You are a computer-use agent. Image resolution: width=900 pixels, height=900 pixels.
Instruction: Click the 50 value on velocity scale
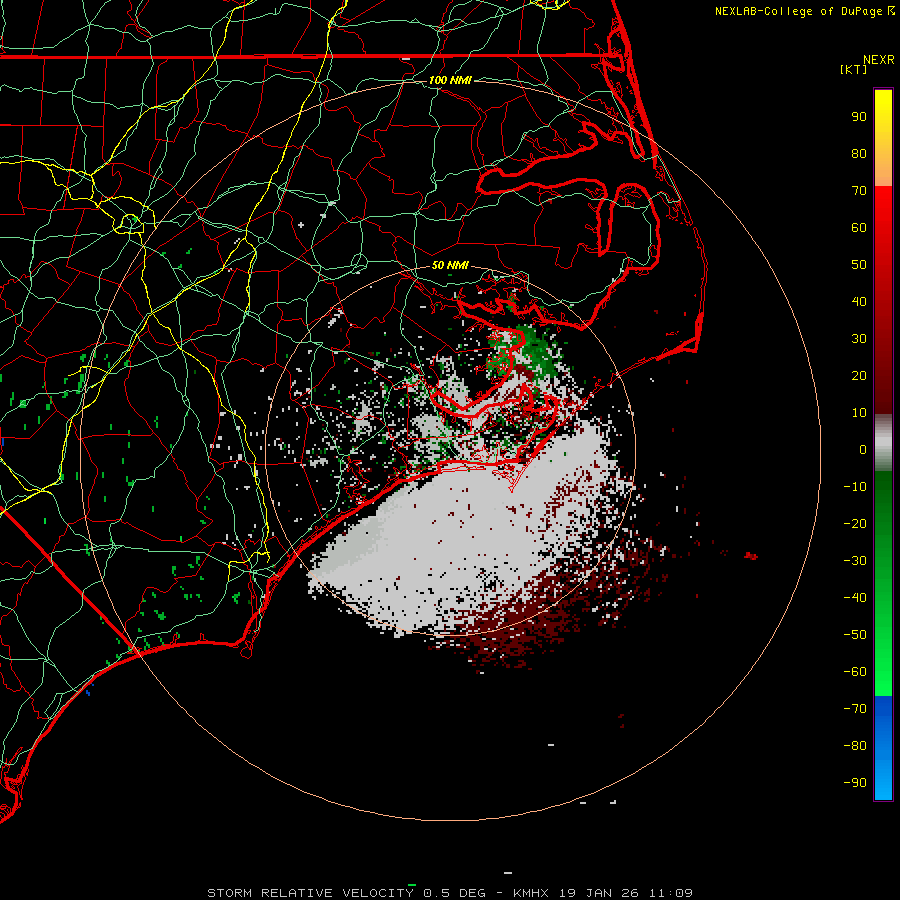(x=859, y=265)
